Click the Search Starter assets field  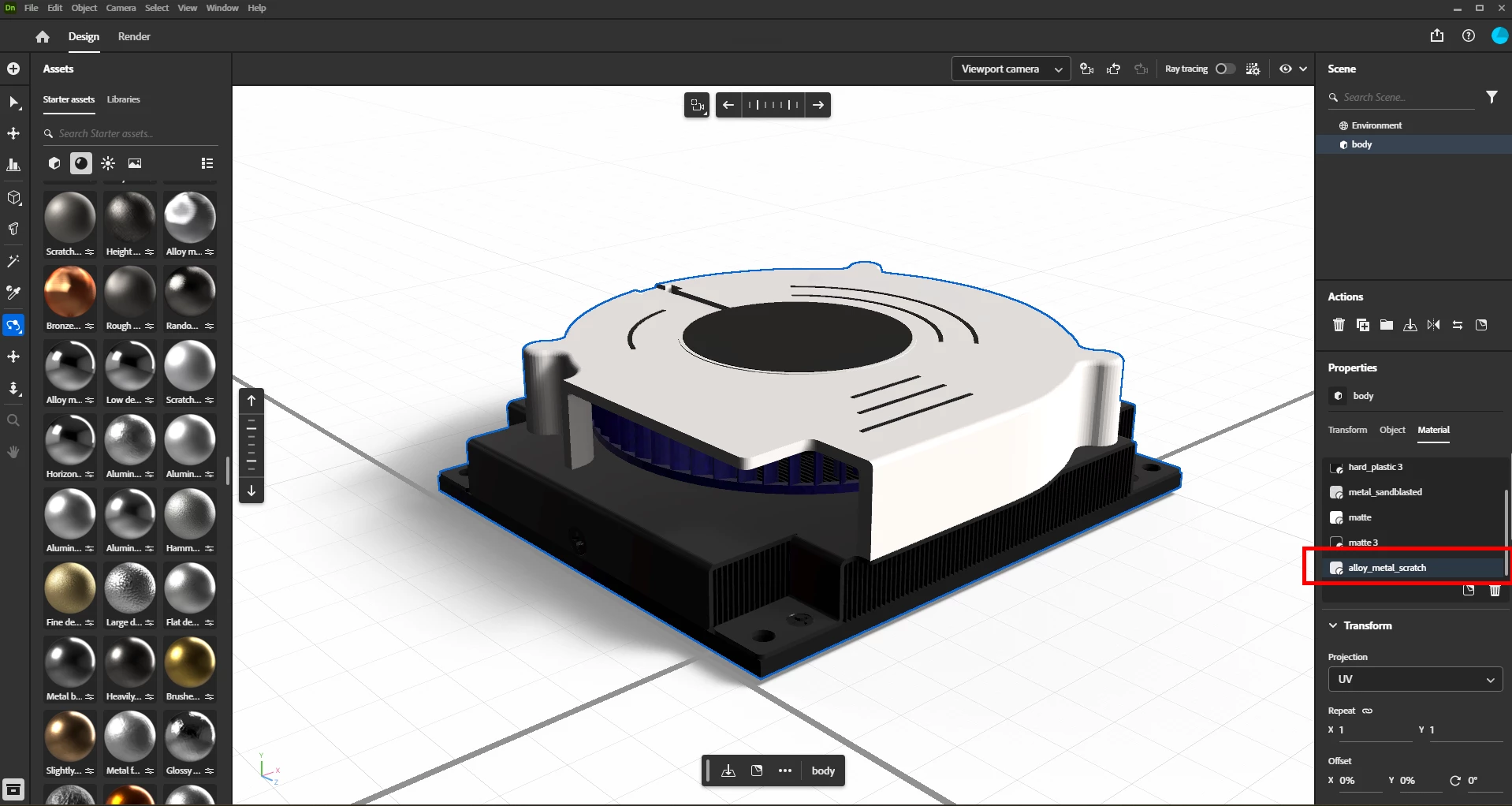click(130, 133)
